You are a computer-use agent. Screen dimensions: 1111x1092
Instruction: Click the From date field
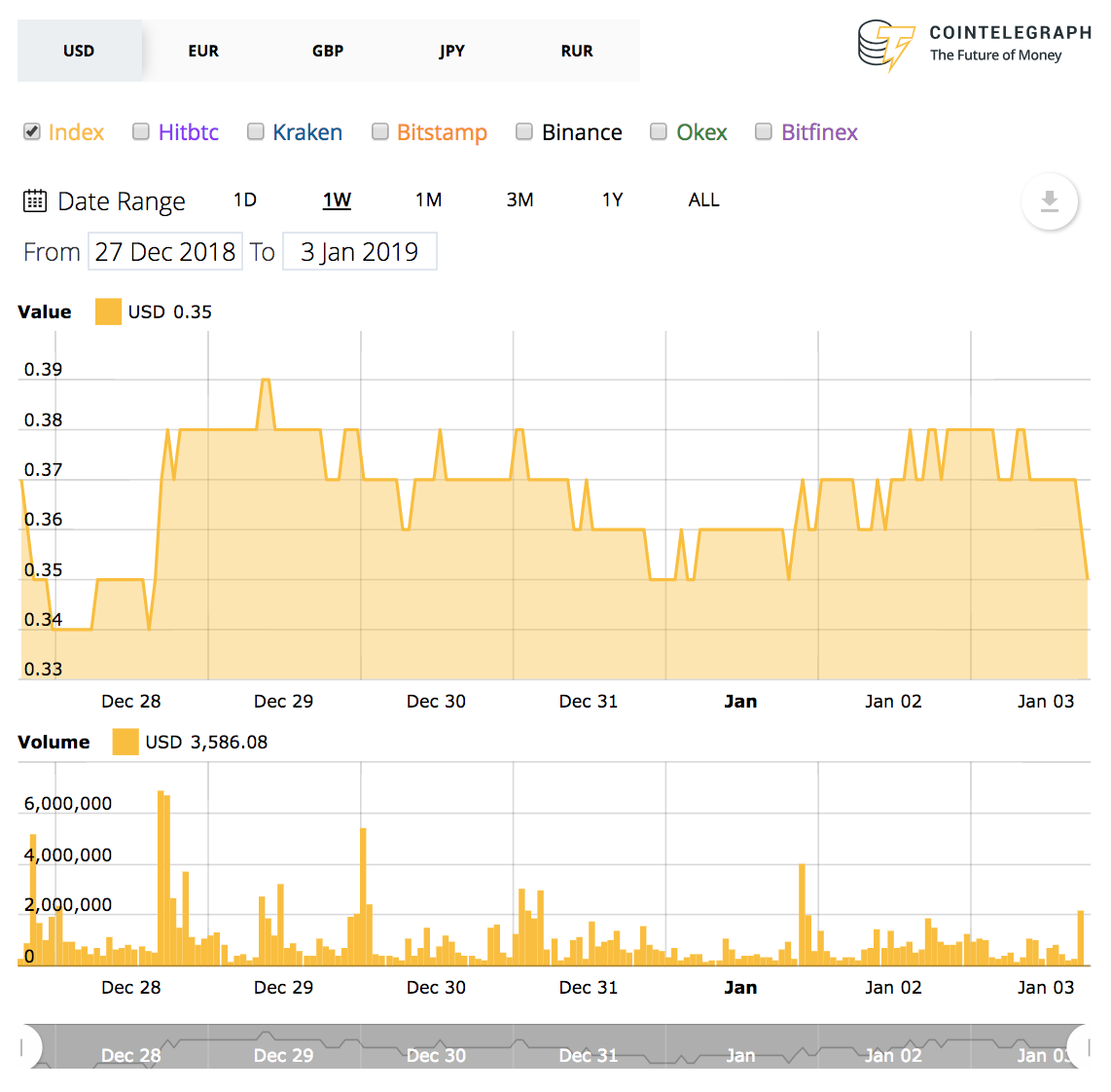tap(164, 251)
